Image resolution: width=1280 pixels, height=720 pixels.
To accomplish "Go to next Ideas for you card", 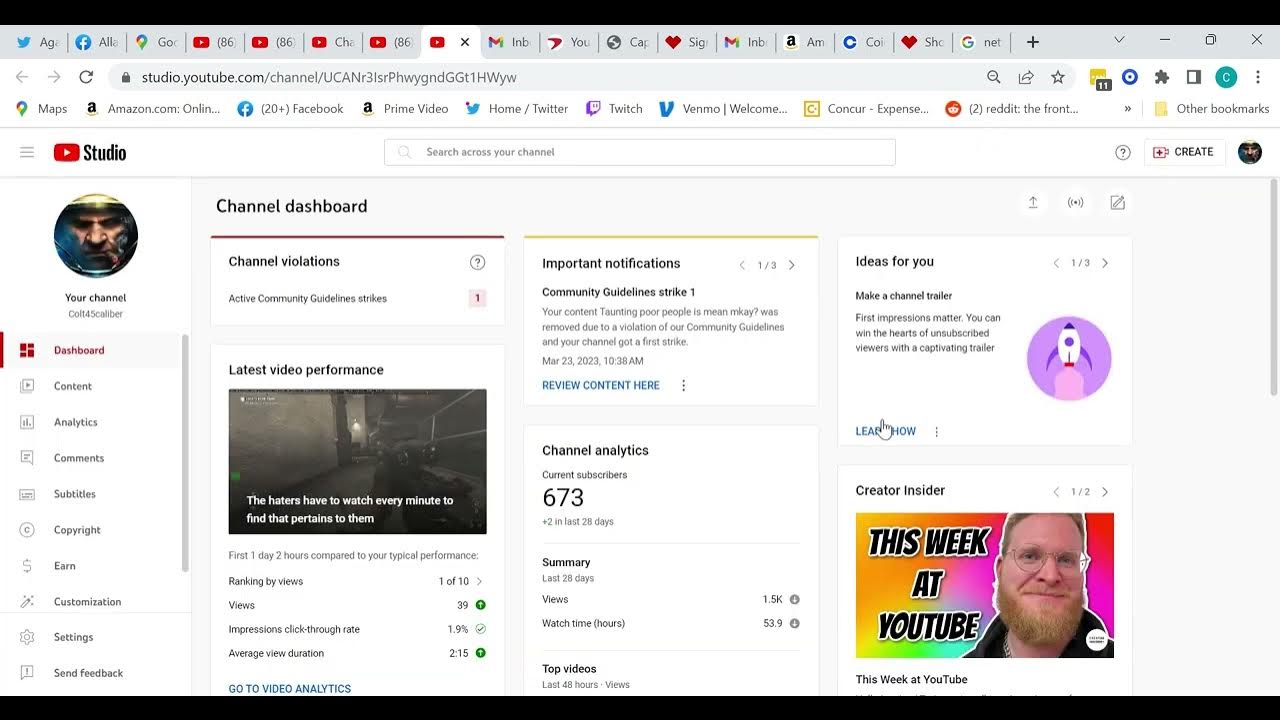I will click(1105, 263).
